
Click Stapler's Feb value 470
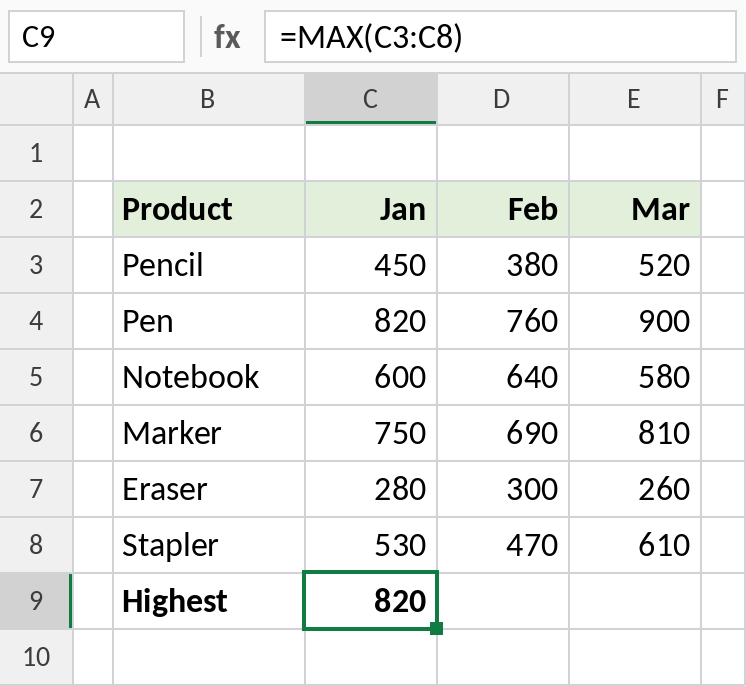503,545
